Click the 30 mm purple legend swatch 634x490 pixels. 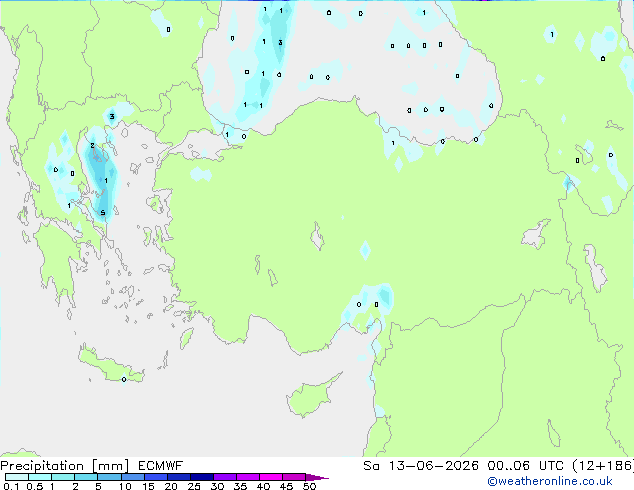click(x=224, y=477)
